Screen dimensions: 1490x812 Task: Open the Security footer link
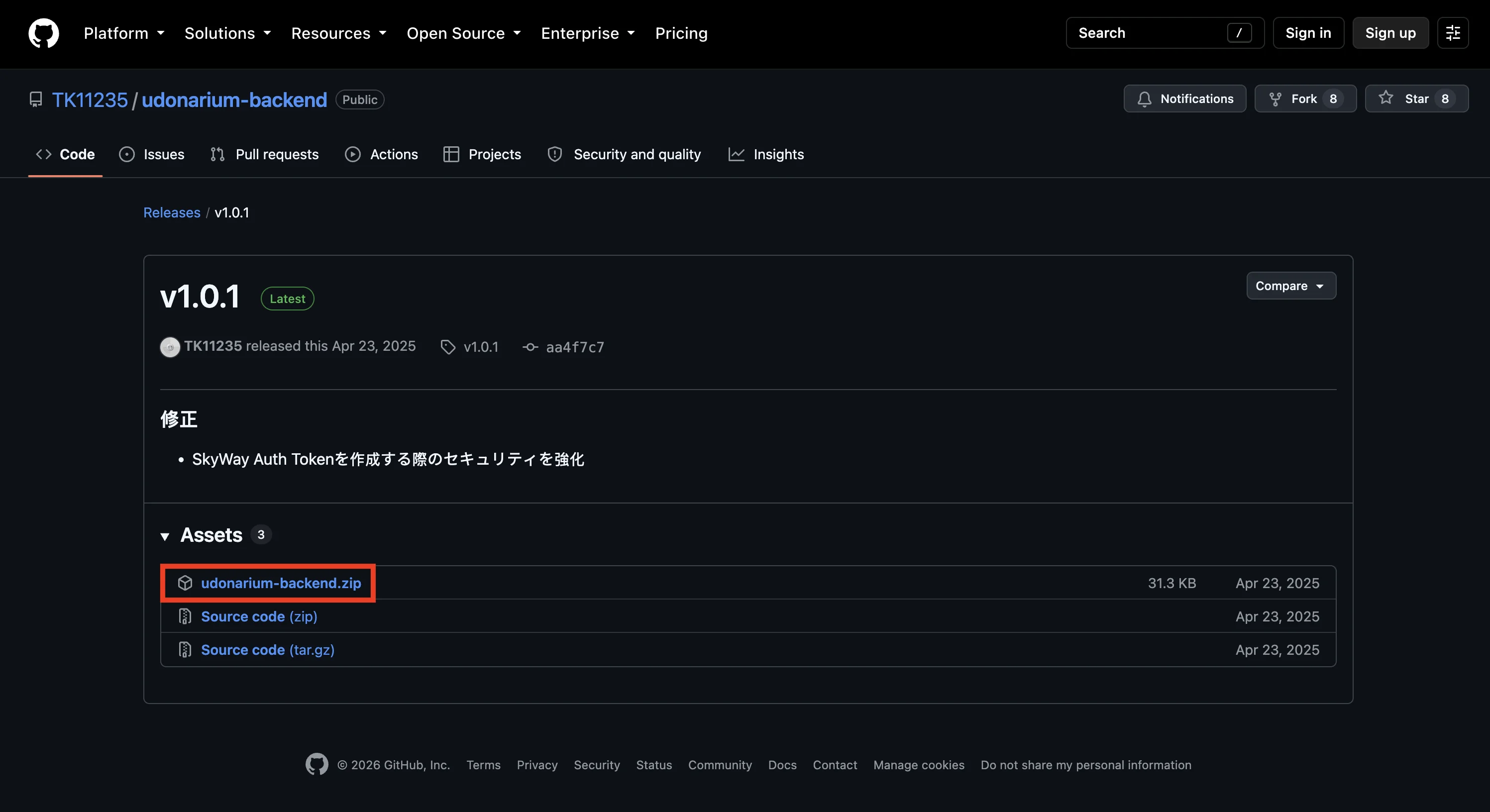click(597, 765)
